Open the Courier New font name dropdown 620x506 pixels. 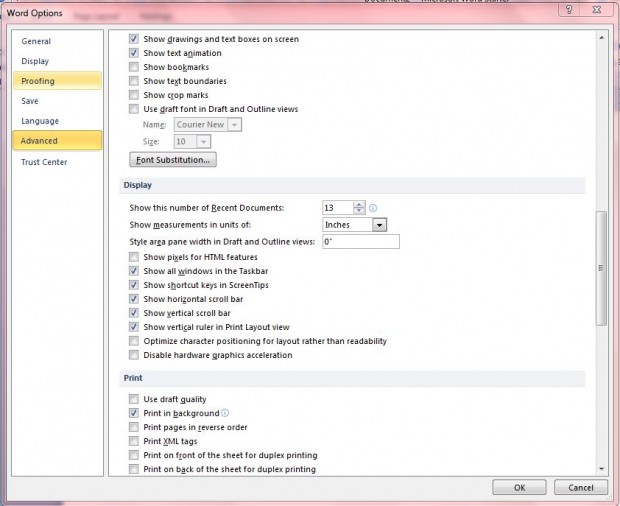click(x=234, y=125)
